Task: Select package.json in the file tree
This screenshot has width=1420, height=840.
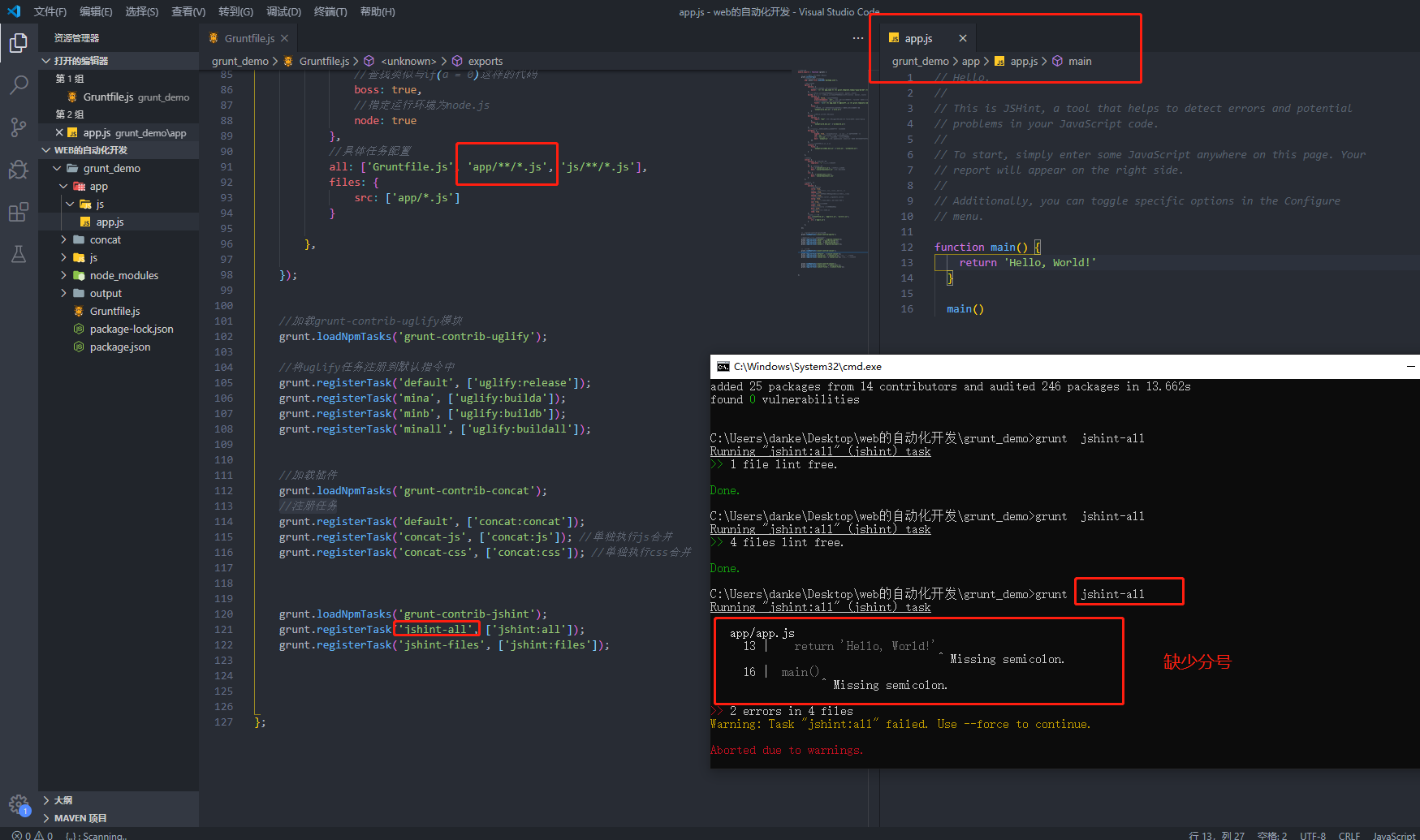Action: [x=120, y=347]
